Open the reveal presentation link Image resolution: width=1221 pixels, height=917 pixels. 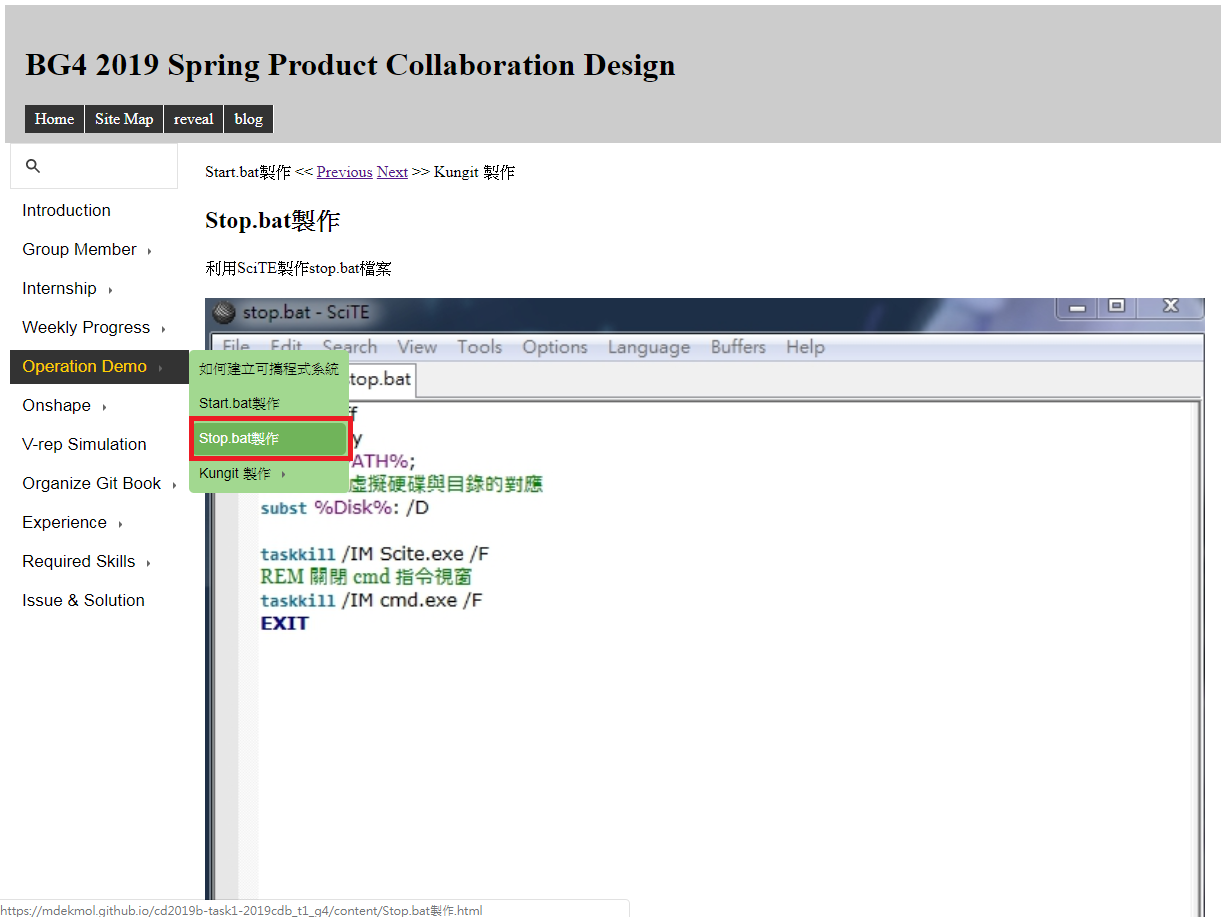pyautogui.click(x=193, y=119)
